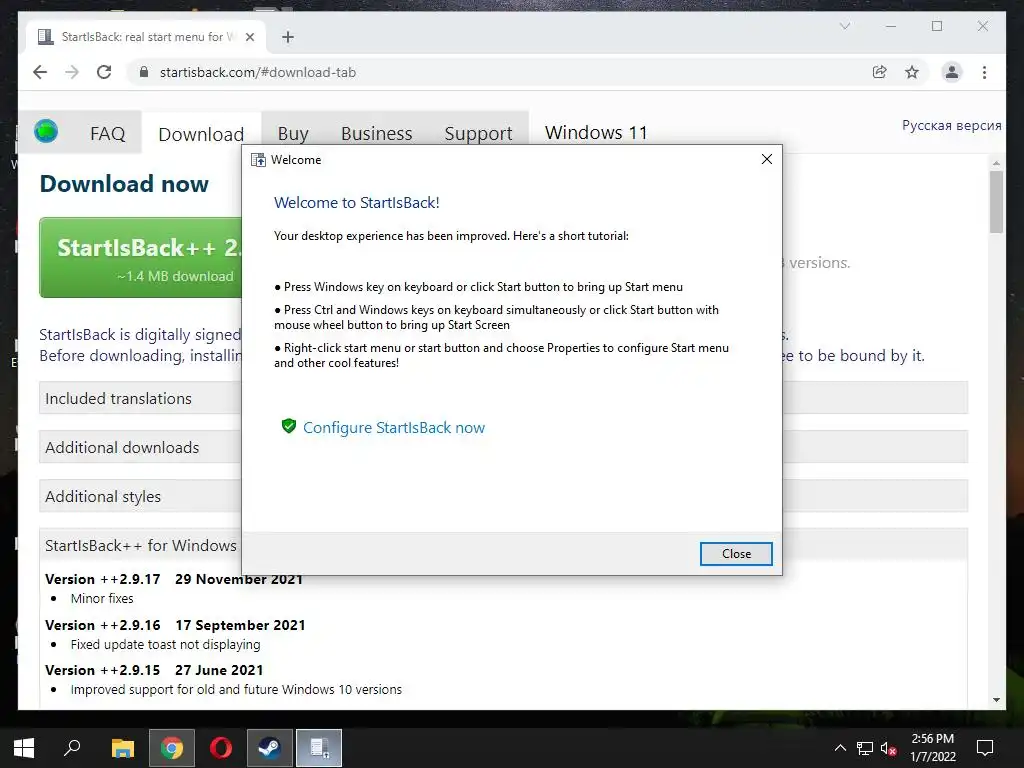The image size is (1024, 768).
Task: Click Welcome to StartIsBack! heading
Action: click(357, 202)
